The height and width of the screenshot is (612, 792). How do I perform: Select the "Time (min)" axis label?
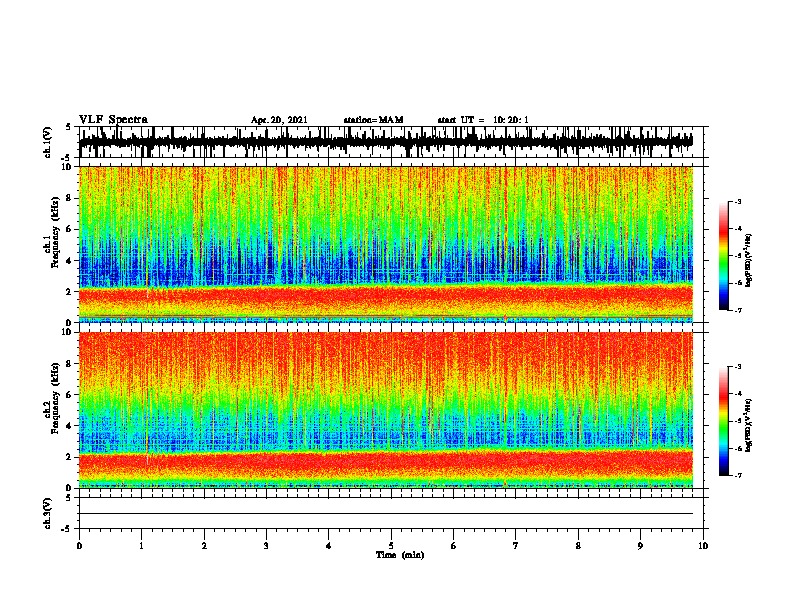(400, 555)
